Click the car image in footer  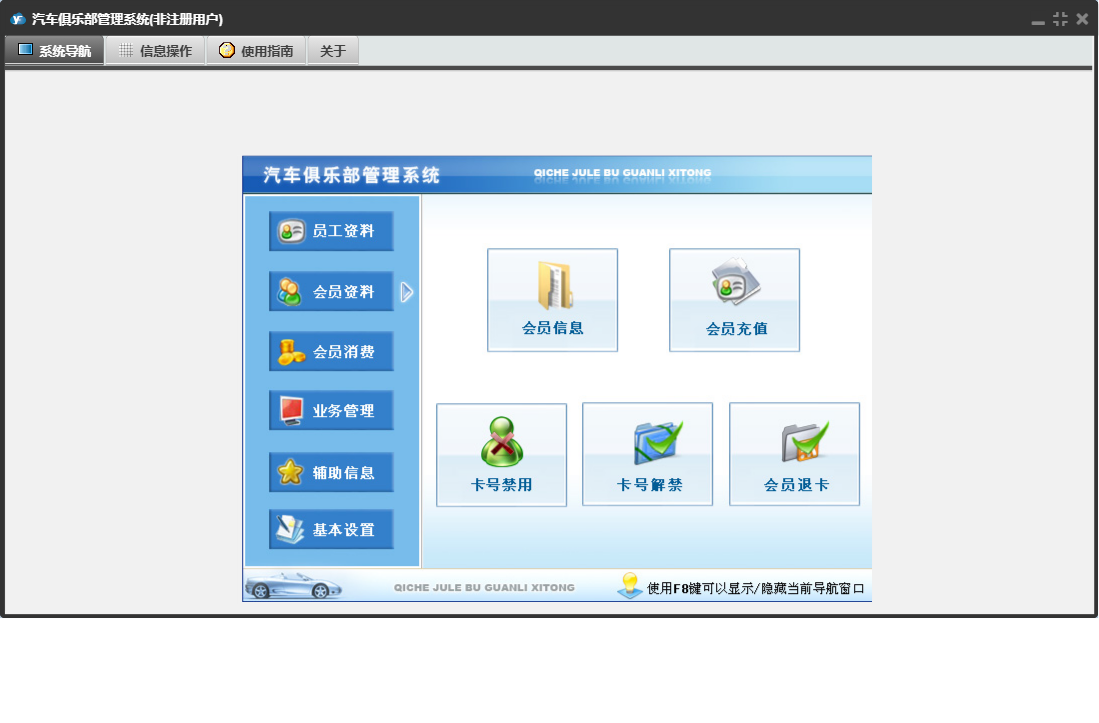[x=294, y=585]
